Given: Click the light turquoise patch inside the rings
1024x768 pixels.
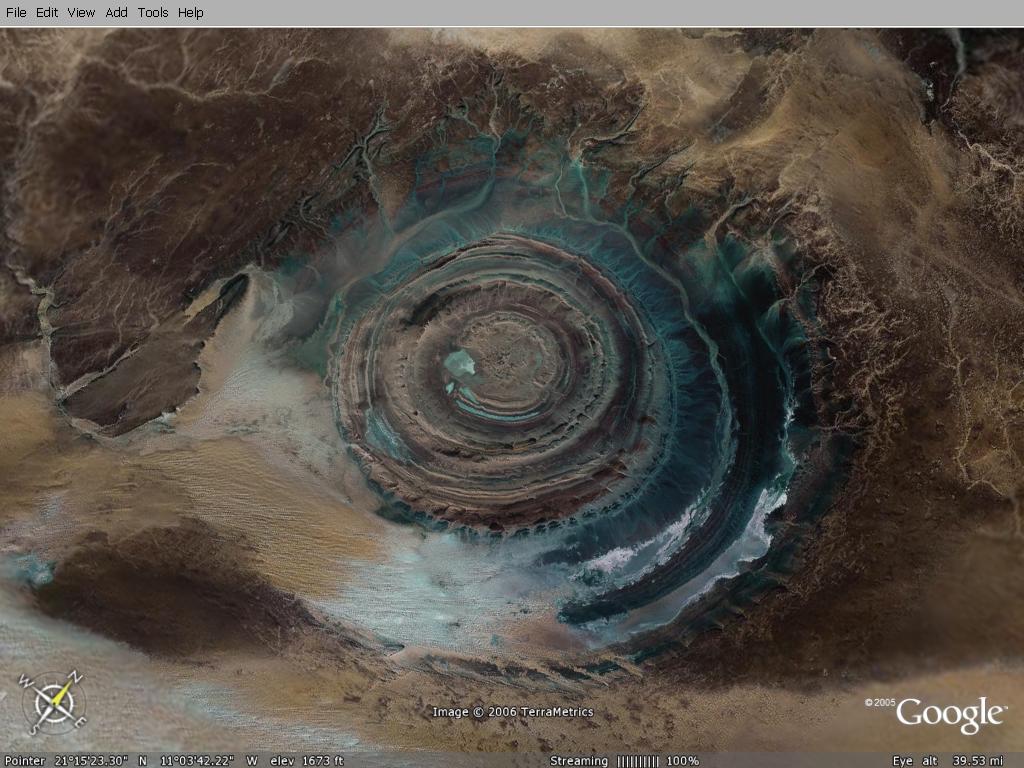Looking at the screenshot, I should 460,362.
